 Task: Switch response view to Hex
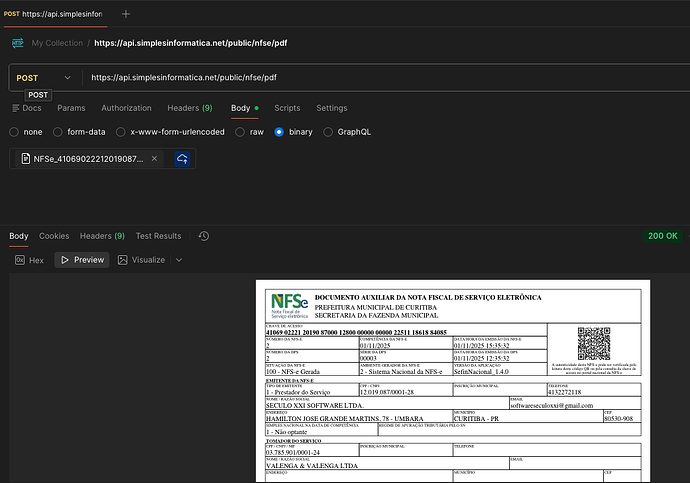click(x=29, y=260)
